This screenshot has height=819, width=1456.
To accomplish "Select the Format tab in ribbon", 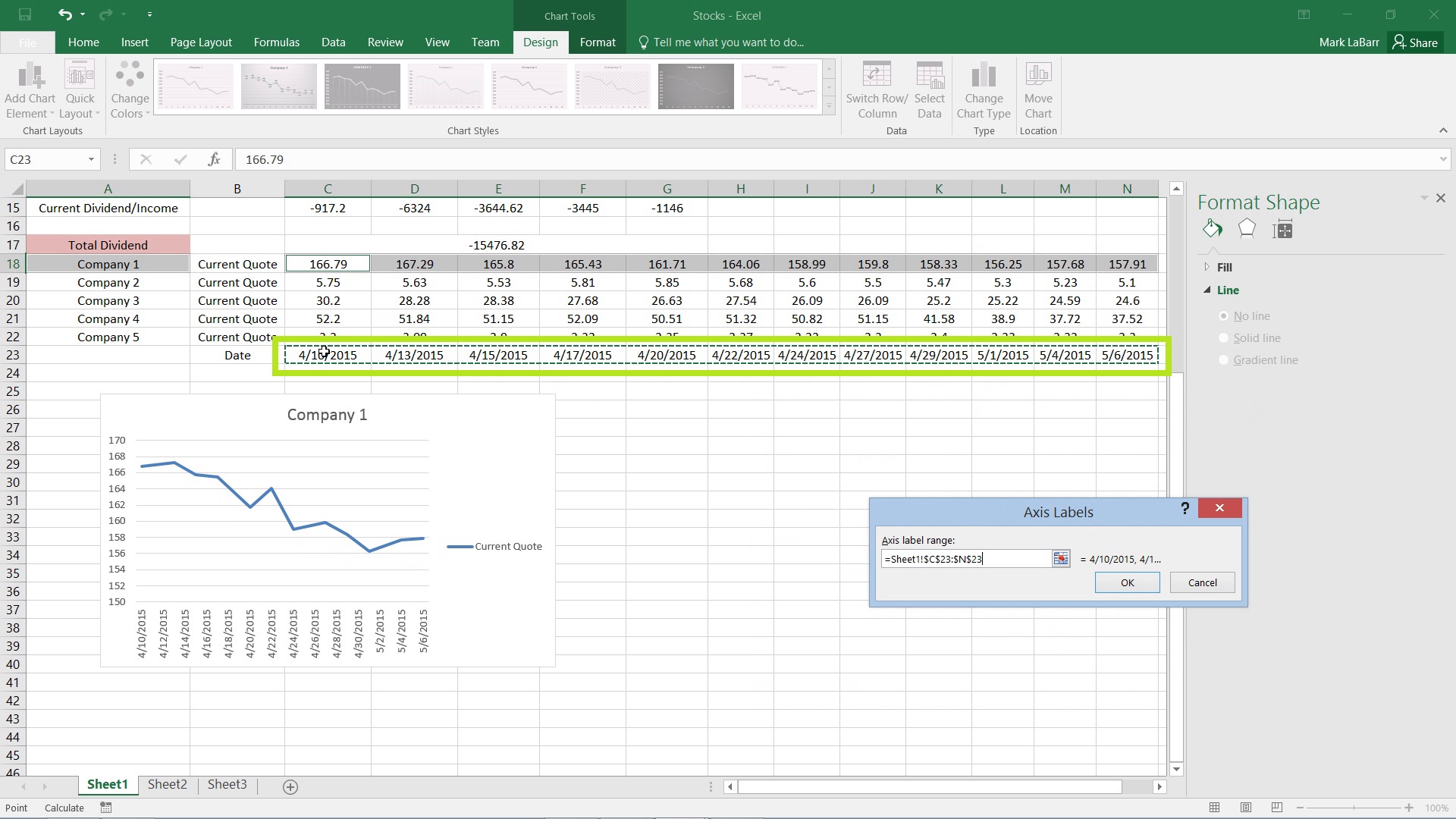I will 597,42.
